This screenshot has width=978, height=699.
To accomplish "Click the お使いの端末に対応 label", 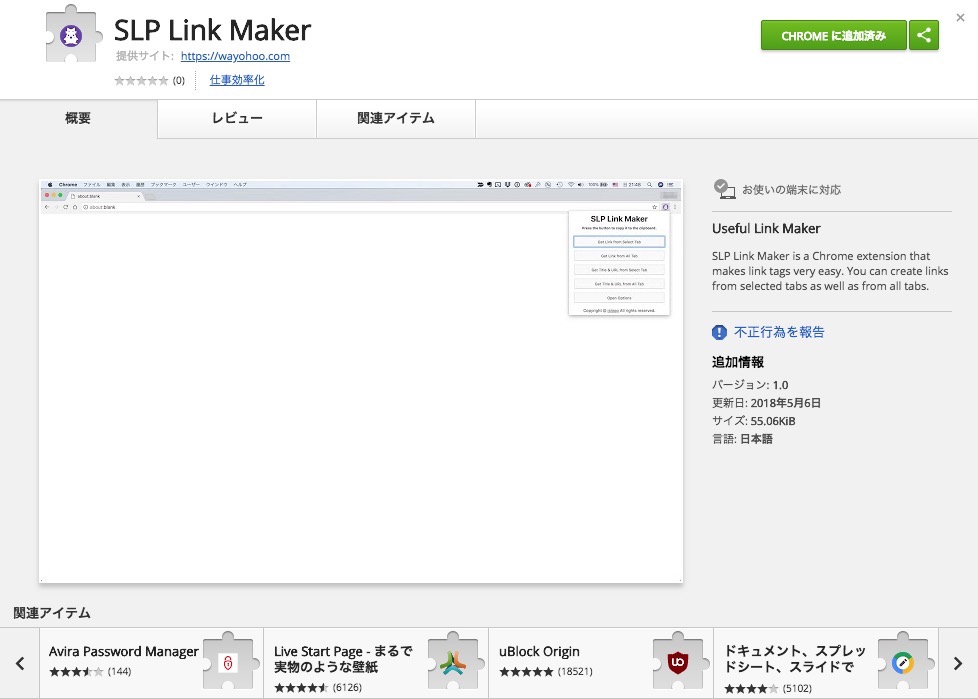I will coord(792,190).
